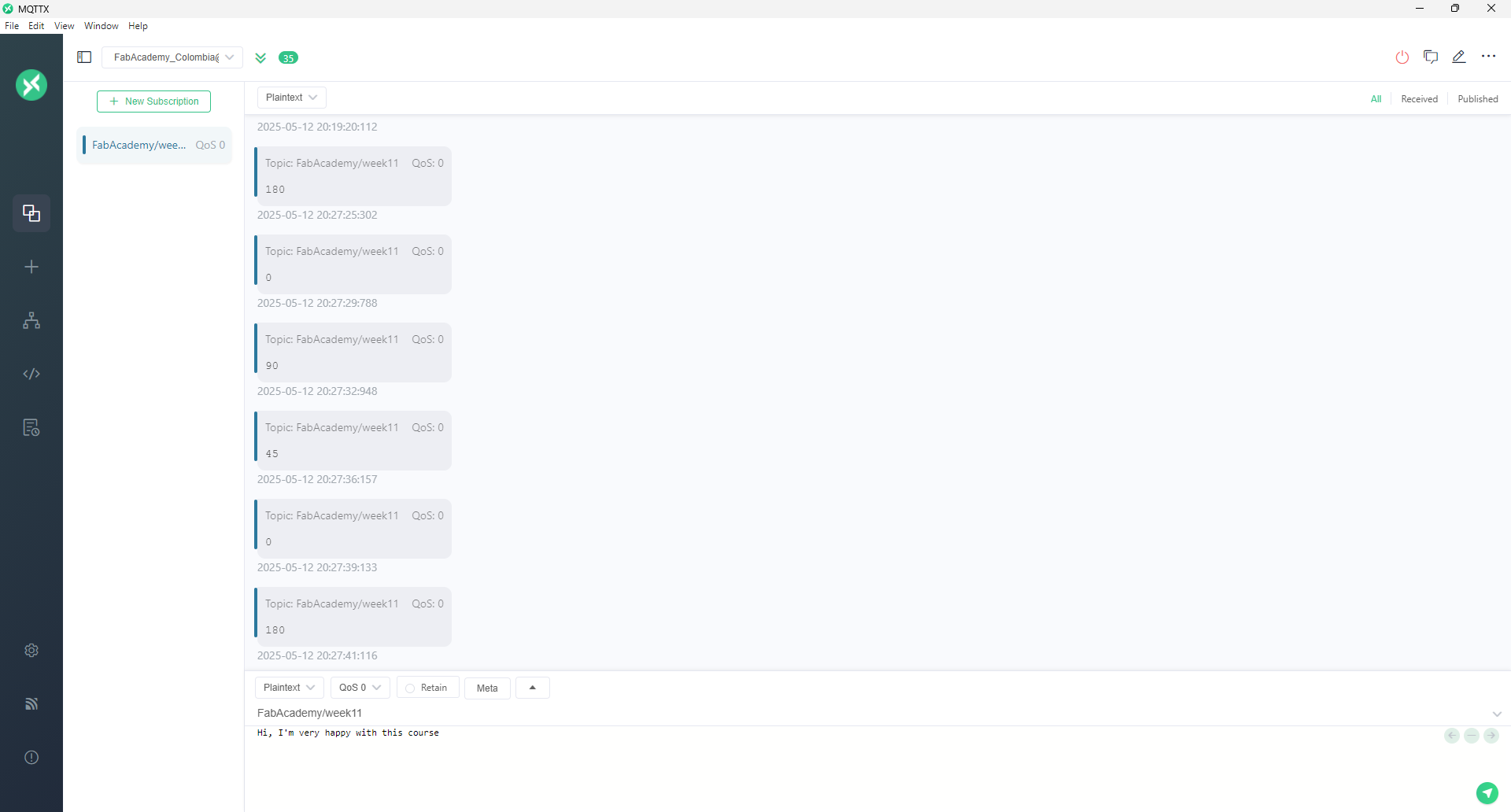Open the Connections page icon
Image resolution: width=1511 pixels, height=812 pixels.
[x=31, y=213]
